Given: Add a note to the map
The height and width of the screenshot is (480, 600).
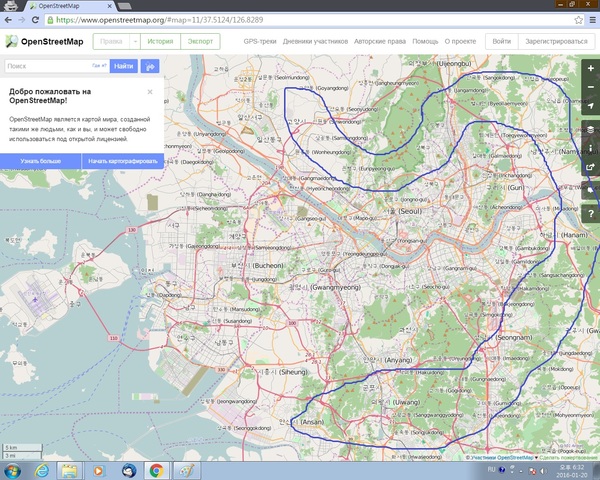Looking at the screenshot, I should tap(591, 189).
